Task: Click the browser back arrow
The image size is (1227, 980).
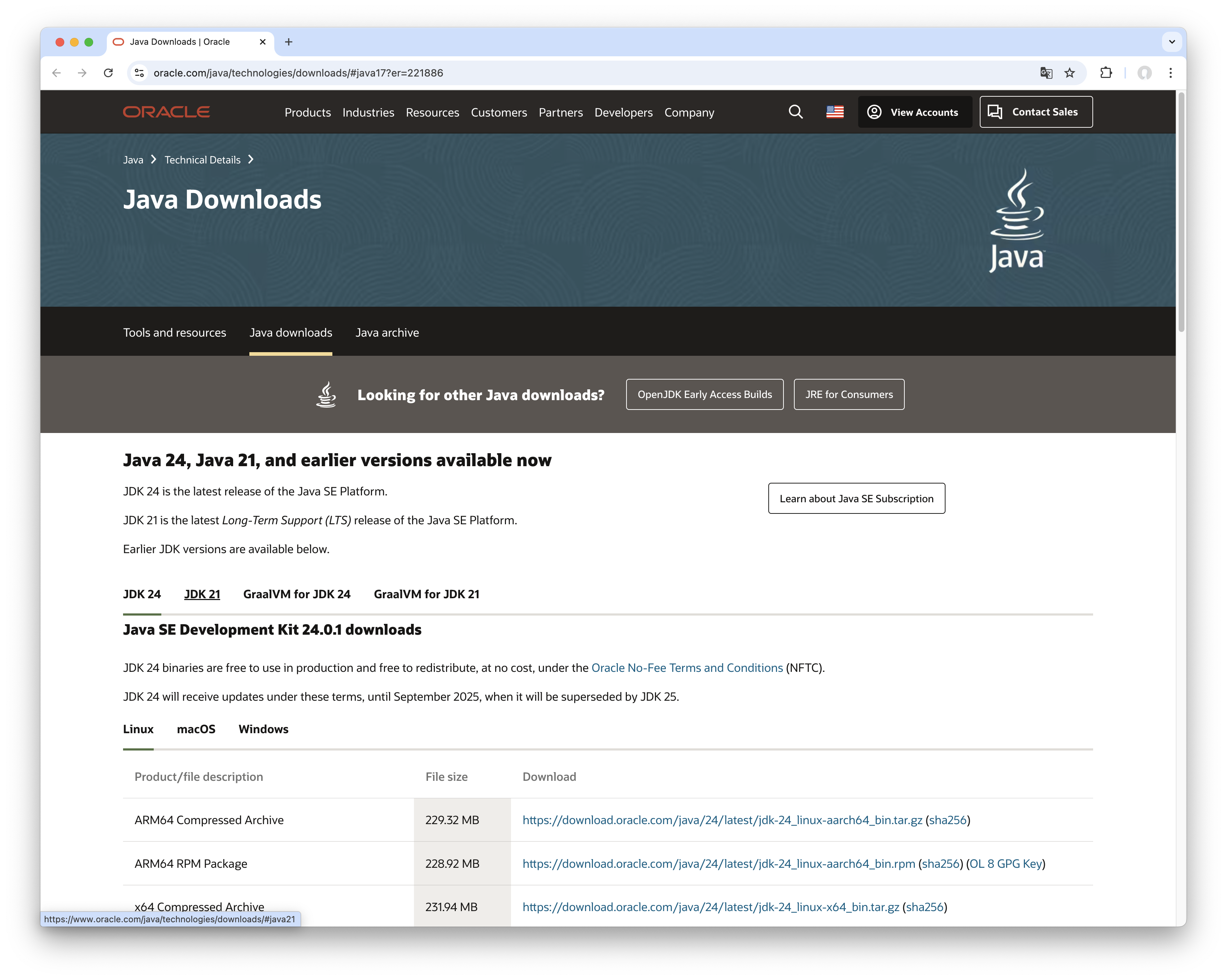Action: tap(56, 73)
